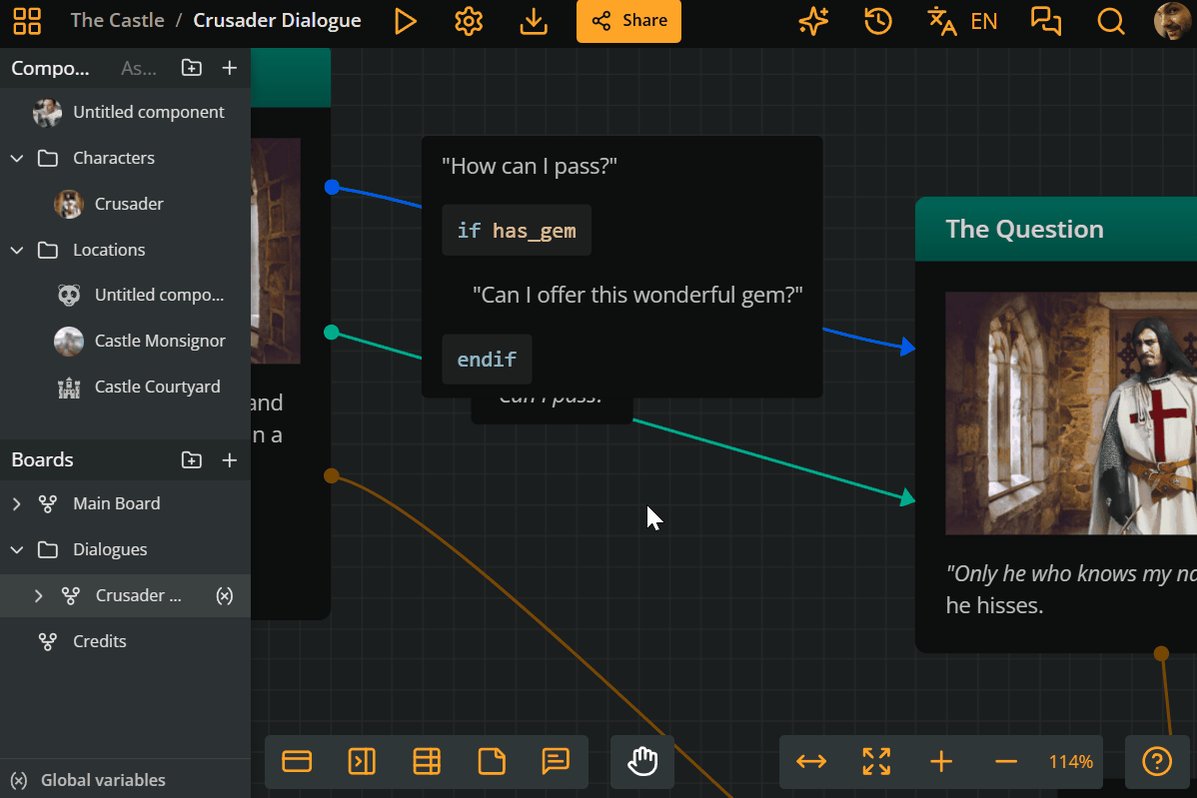Screen dimensions: 1197x798
Task: Collapse the Dialogues folder
Action: pos(17,550)
